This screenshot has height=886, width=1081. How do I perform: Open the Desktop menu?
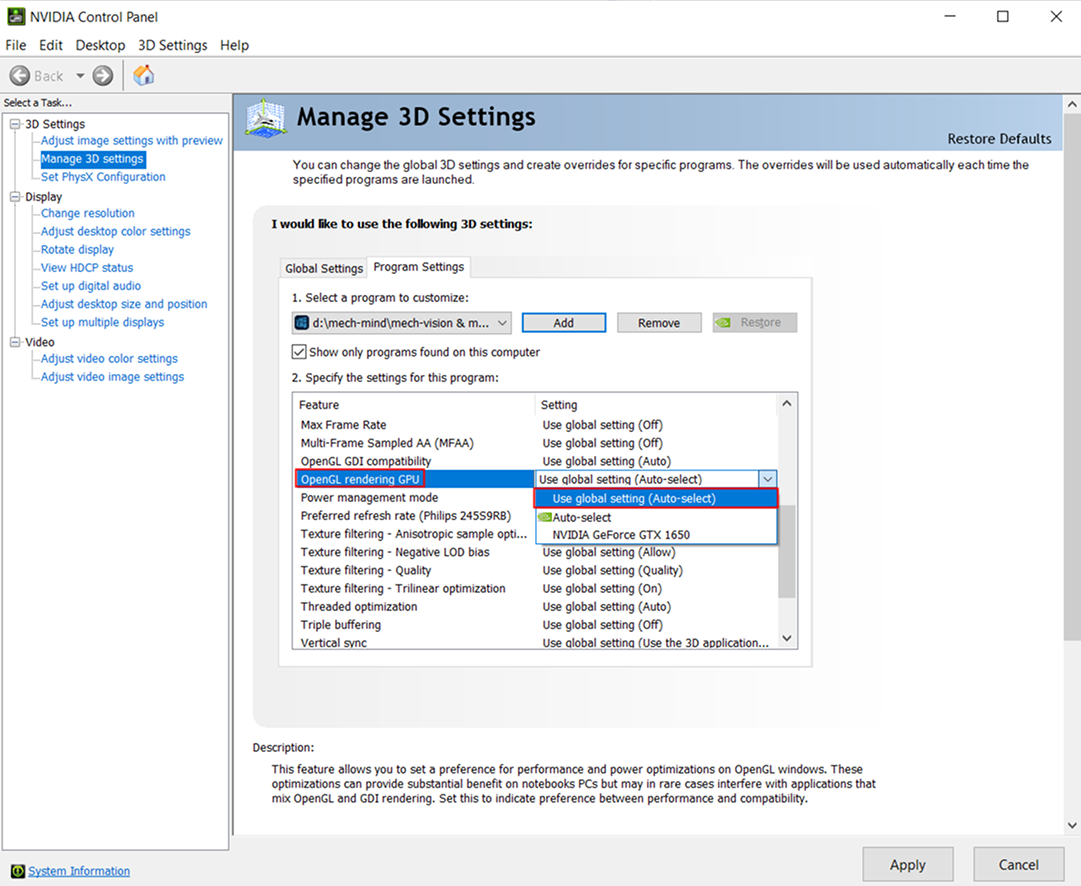100,45
